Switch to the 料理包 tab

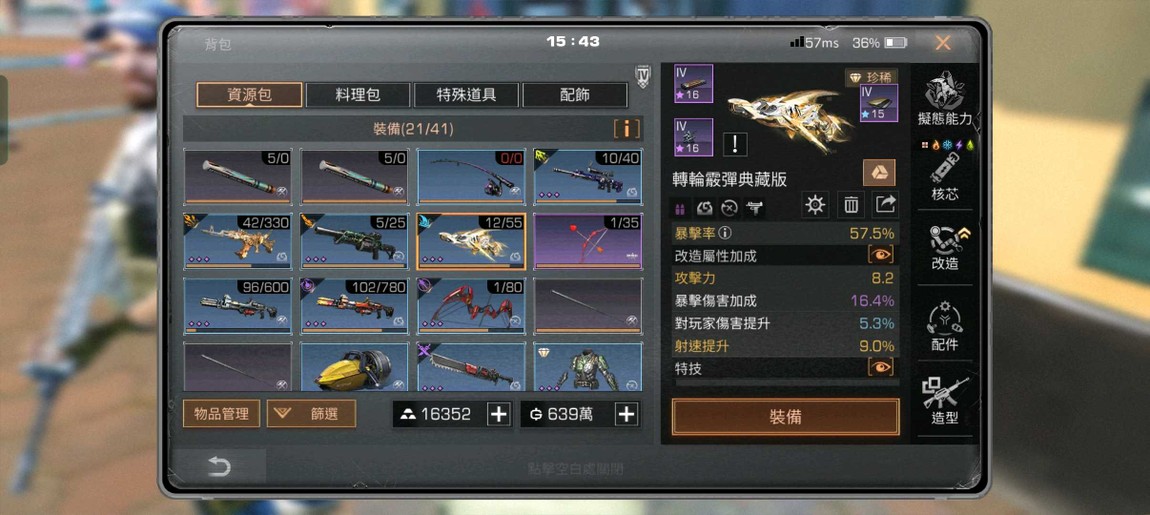[x=357, y=95]
